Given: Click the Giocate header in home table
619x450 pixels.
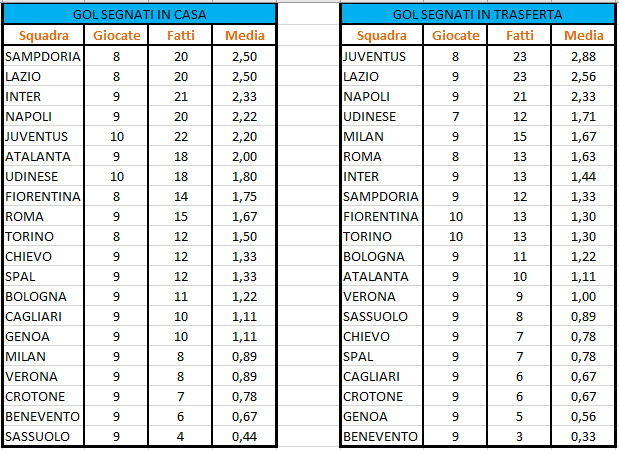Looking at the screenshot, I should point(116,35).
